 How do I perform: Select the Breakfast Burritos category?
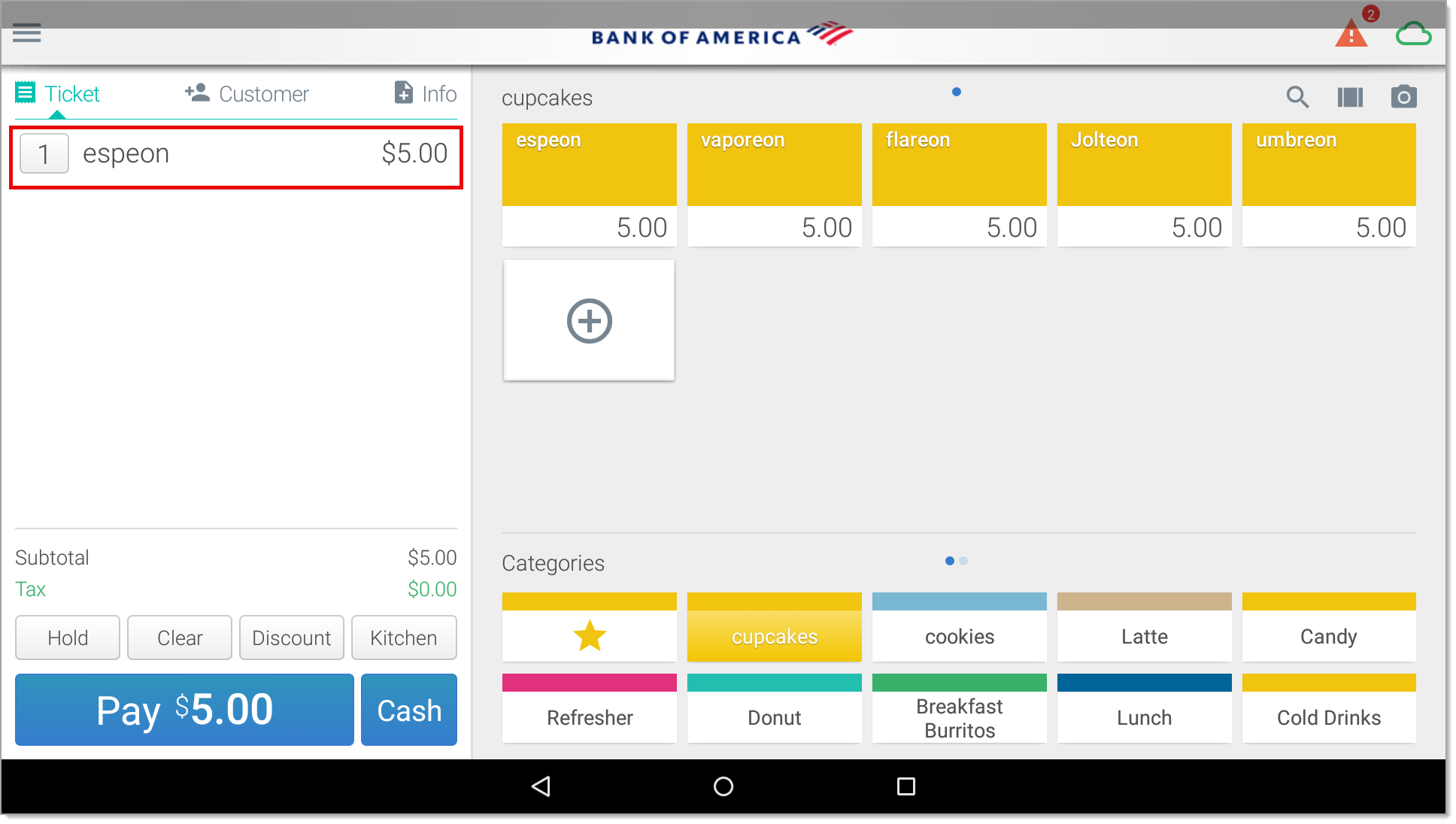coord(960,709)
